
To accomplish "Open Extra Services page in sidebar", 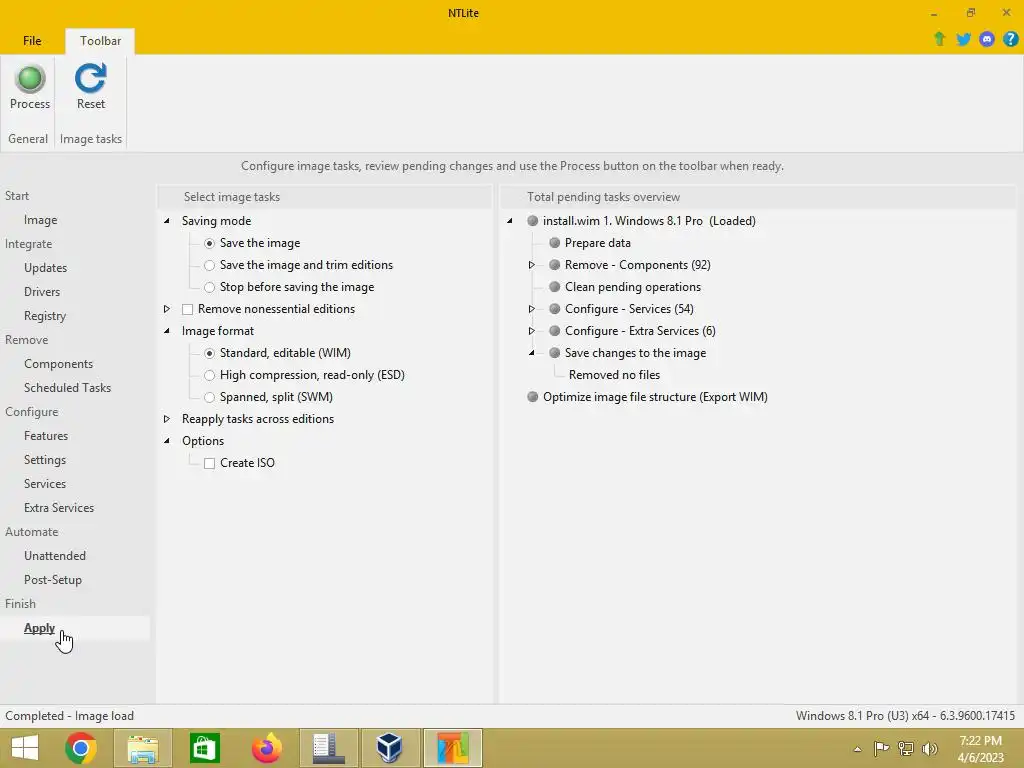I will click(x=59, y=508).
